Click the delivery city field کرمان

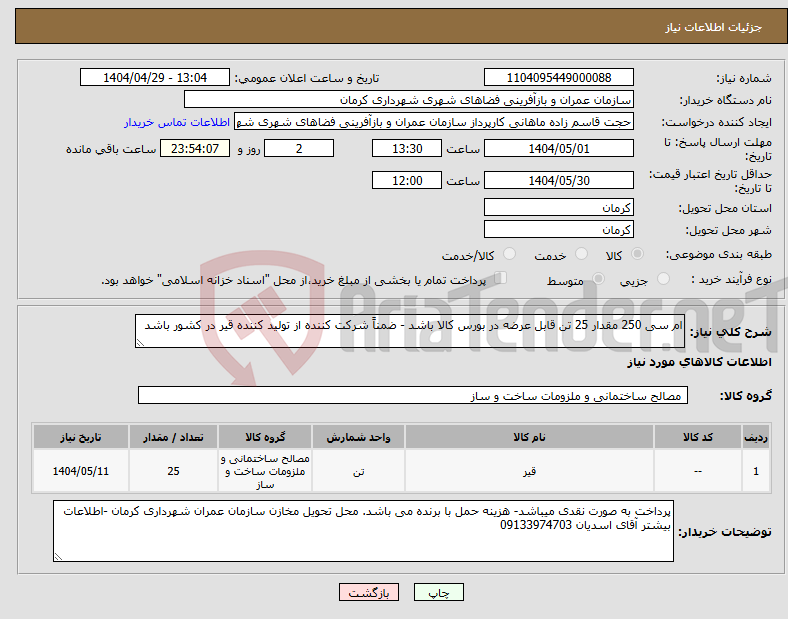558,230
